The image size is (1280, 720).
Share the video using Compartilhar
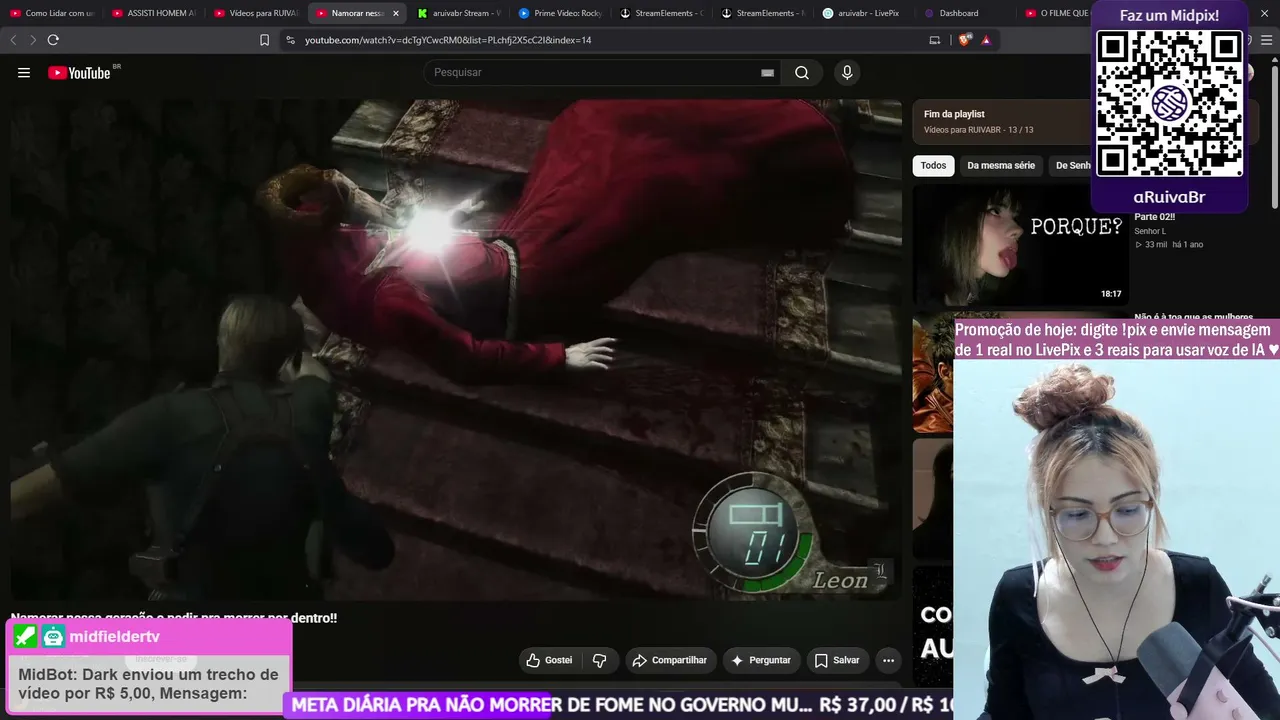(x=670, y=660)
